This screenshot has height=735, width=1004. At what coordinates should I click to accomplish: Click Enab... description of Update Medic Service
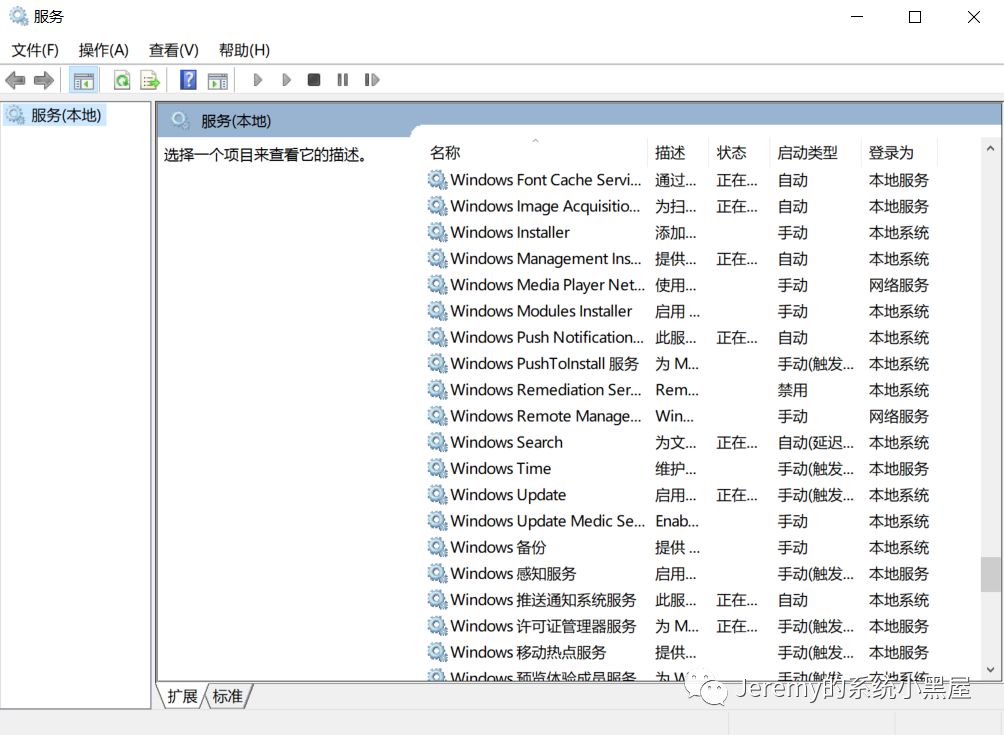click(677, 521)
